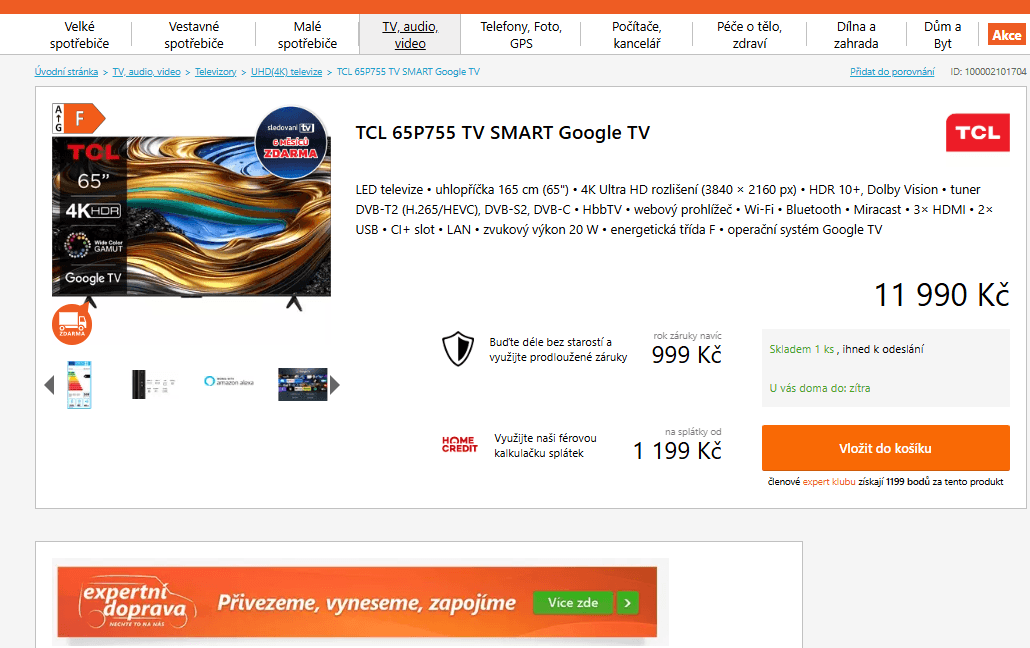The width and height of the screenshot is (1030, 648).
Task: Show next thumbnails with right arrow
Action: coord(335,385)
